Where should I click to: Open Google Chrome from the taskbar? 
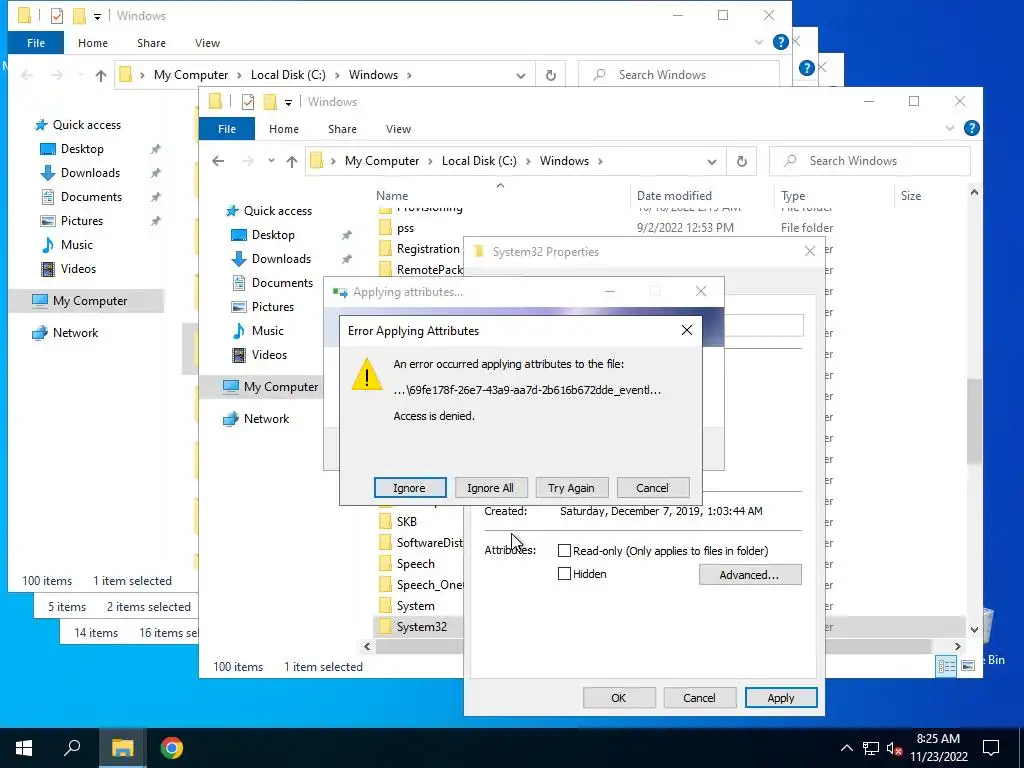tap(172, 748)
